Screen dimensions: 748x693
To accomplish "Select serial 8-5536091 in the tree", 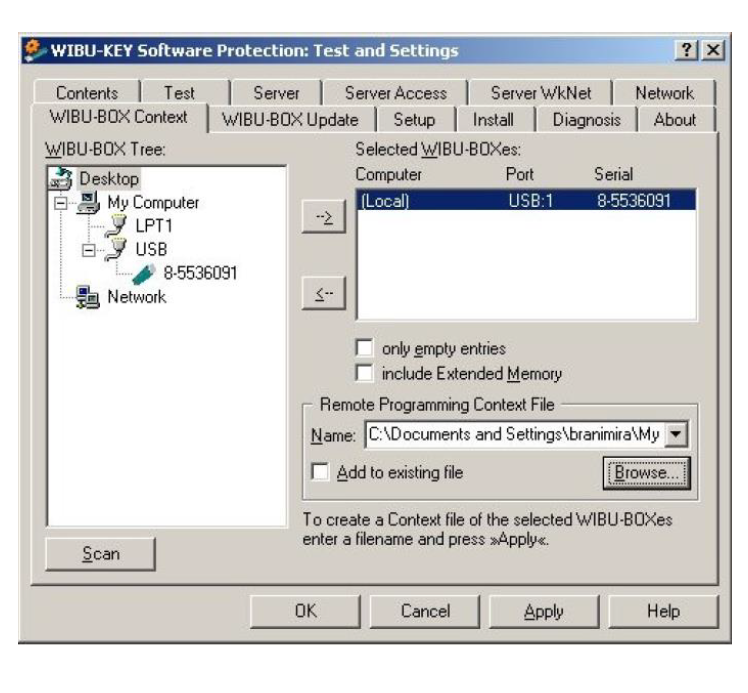I will (200, 273).
